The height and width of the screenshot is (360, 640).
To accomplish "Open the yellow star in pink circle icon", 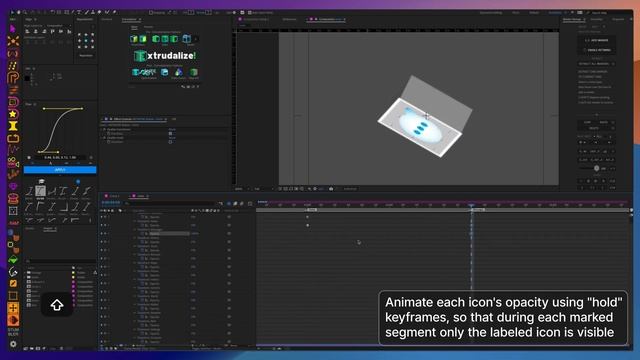I will (13, 114).
